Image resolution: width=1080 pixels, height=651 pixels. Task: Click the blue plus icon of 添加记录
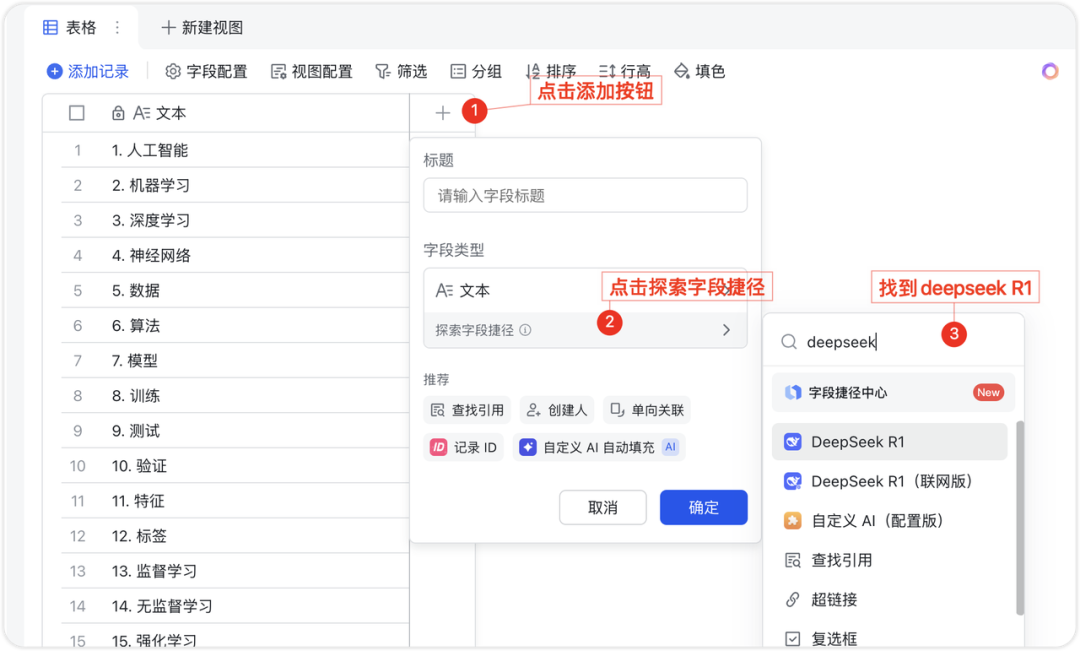(54, 71)
